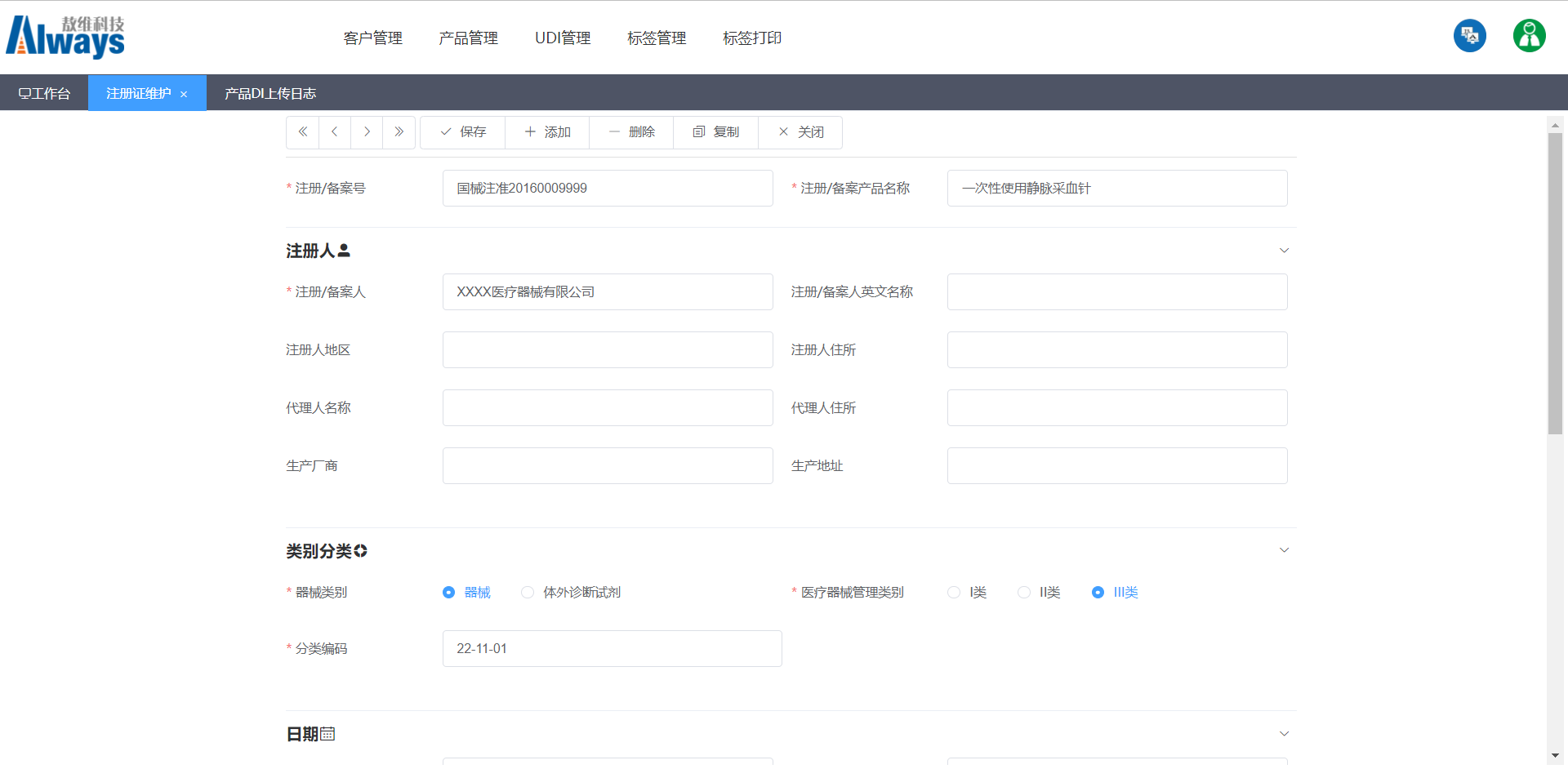Click the 注册/备案人 input field

[608, 292]
